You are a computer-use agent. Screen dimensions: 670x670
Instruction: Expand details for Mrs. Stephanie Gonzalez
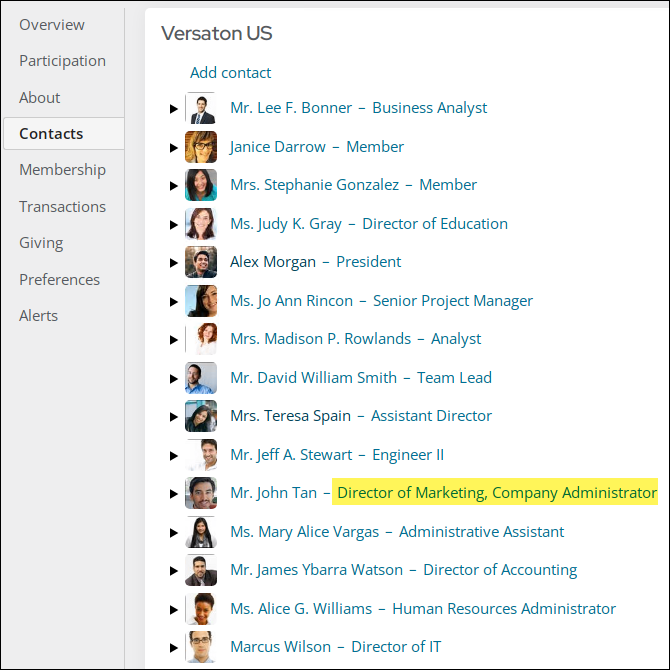[173, 186]
